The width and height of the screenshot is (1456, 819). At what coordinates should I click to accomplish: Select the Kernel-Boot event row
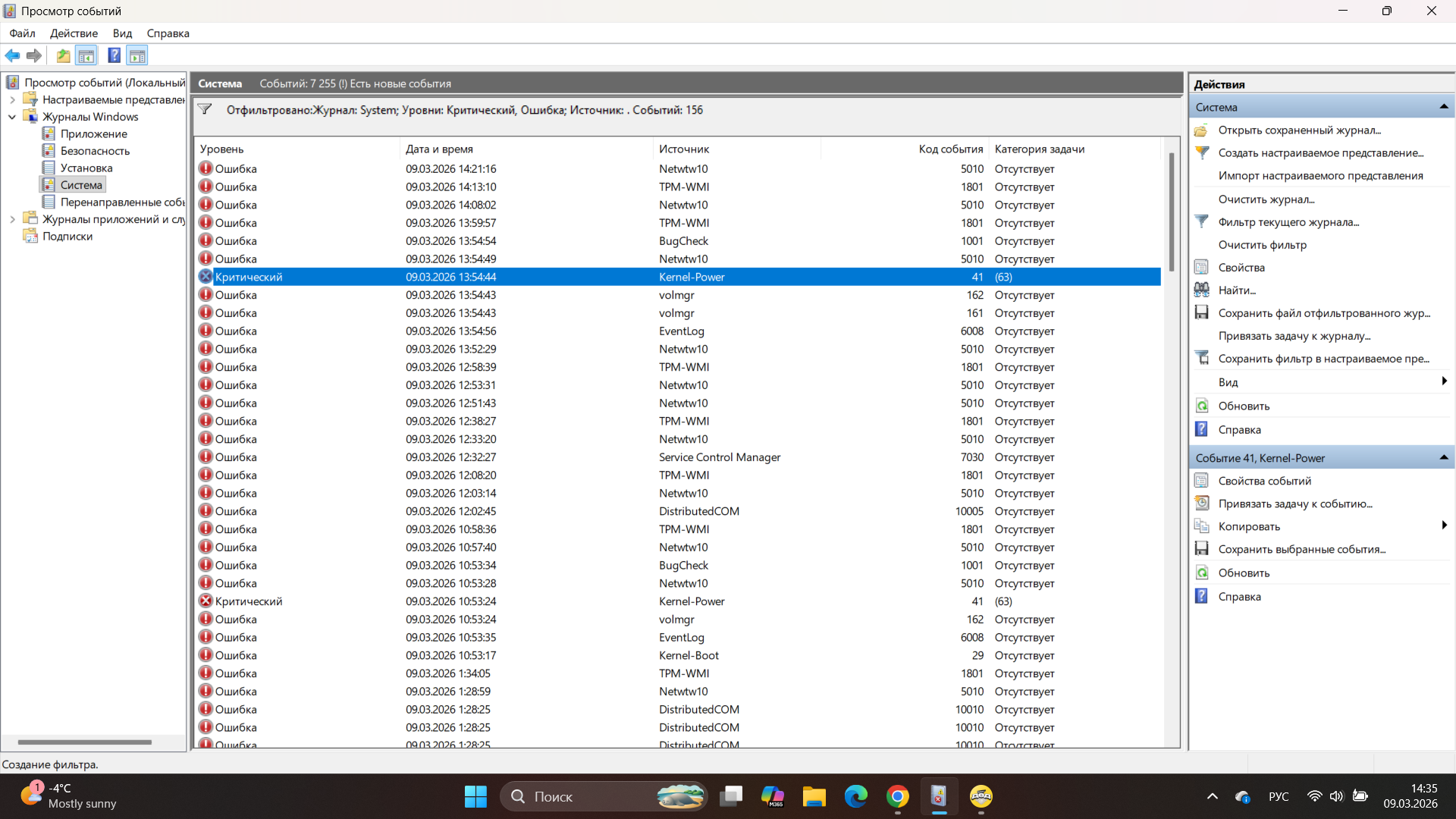679,655
